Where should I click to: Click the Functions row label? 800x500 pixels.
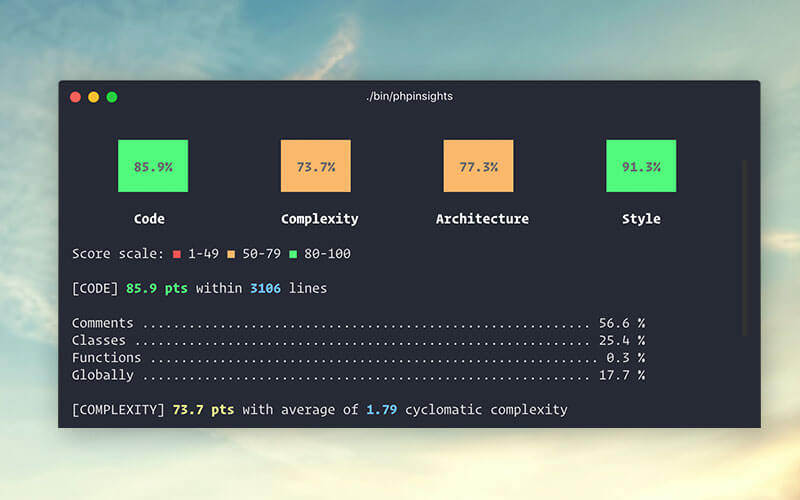105,358
